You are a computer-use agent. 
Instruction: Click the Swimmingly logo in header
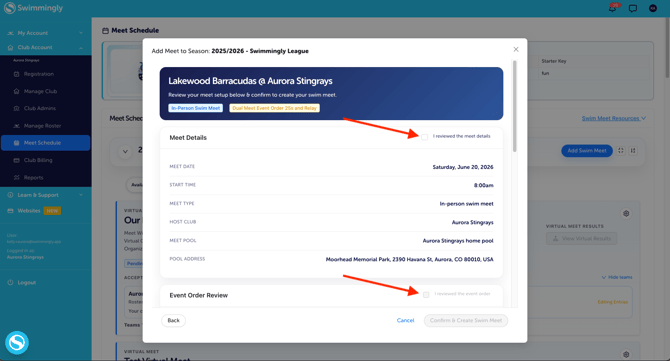[33, 8]
